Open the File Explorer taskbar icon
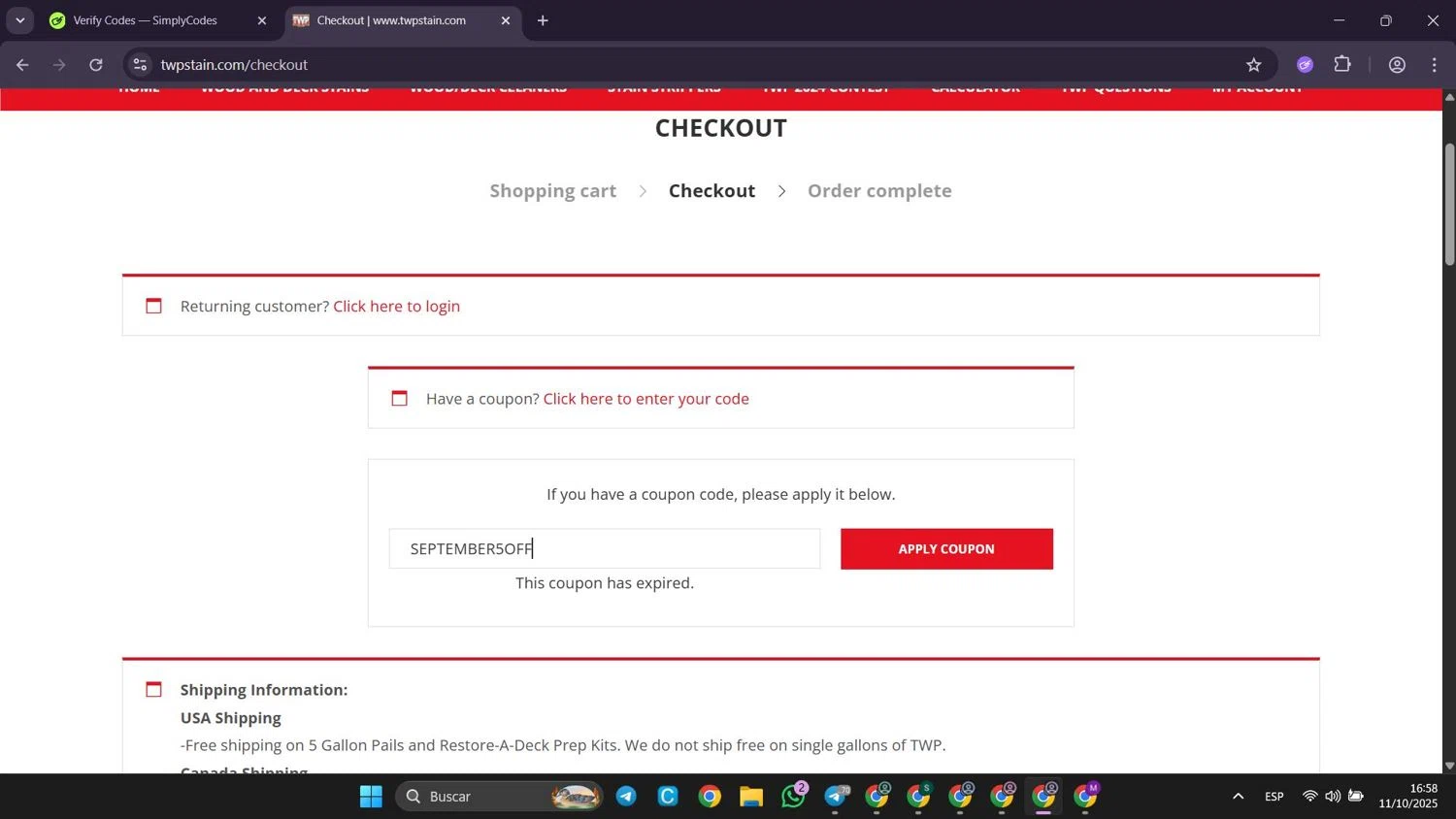Screen dimensions: 1456x819 [x=751, y=797]
